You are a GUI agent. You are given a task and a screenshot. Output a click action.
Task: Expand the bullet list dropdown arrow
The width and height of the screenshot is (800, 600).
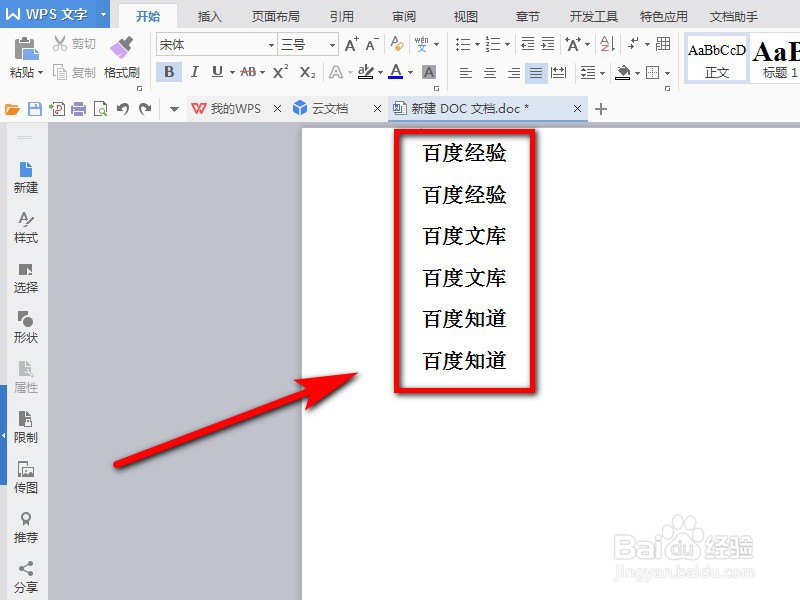pyautogui.click(x=478, y=44)
